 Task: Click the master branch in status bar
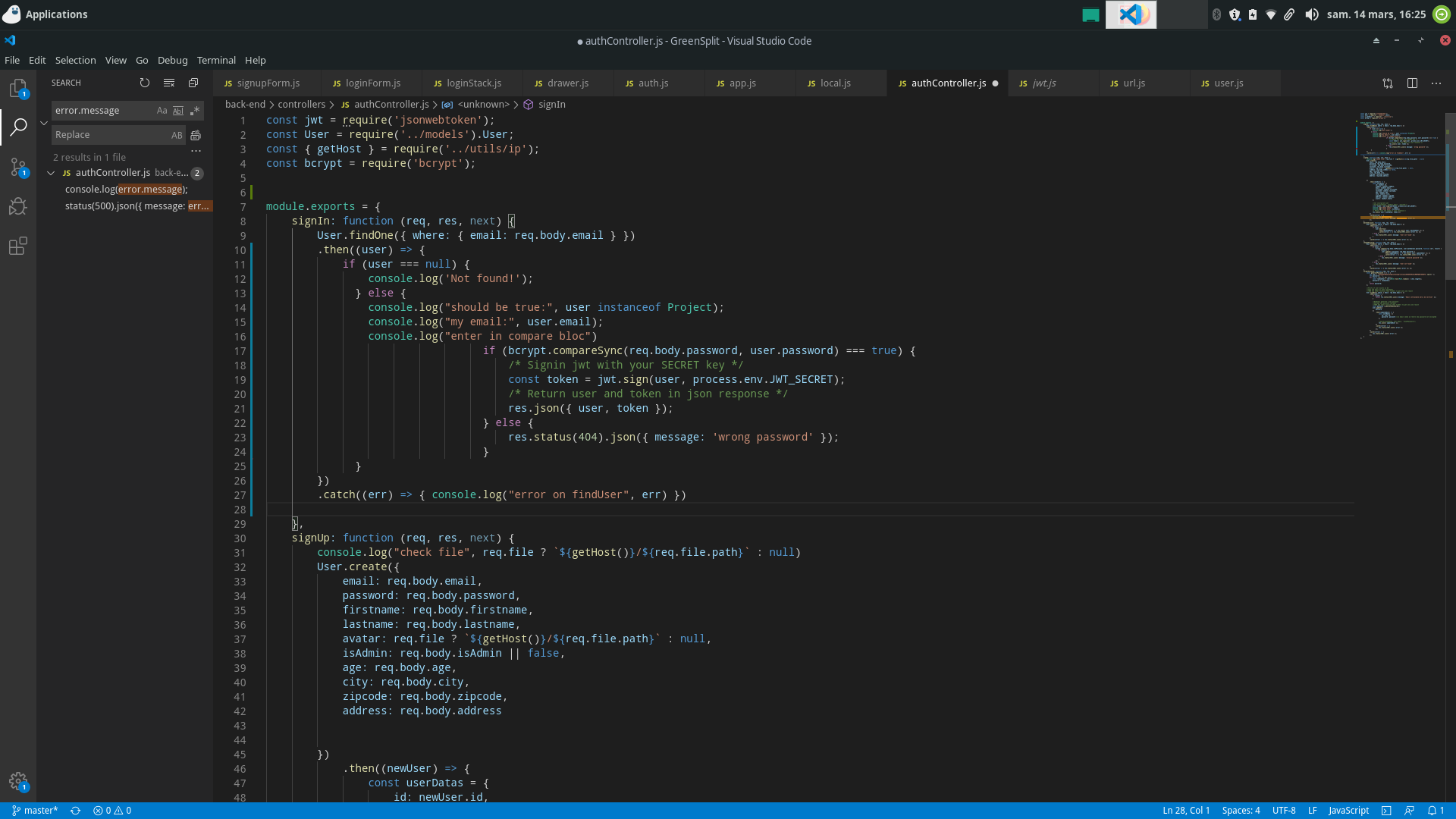pyautogui.click(x=35, y=811)
